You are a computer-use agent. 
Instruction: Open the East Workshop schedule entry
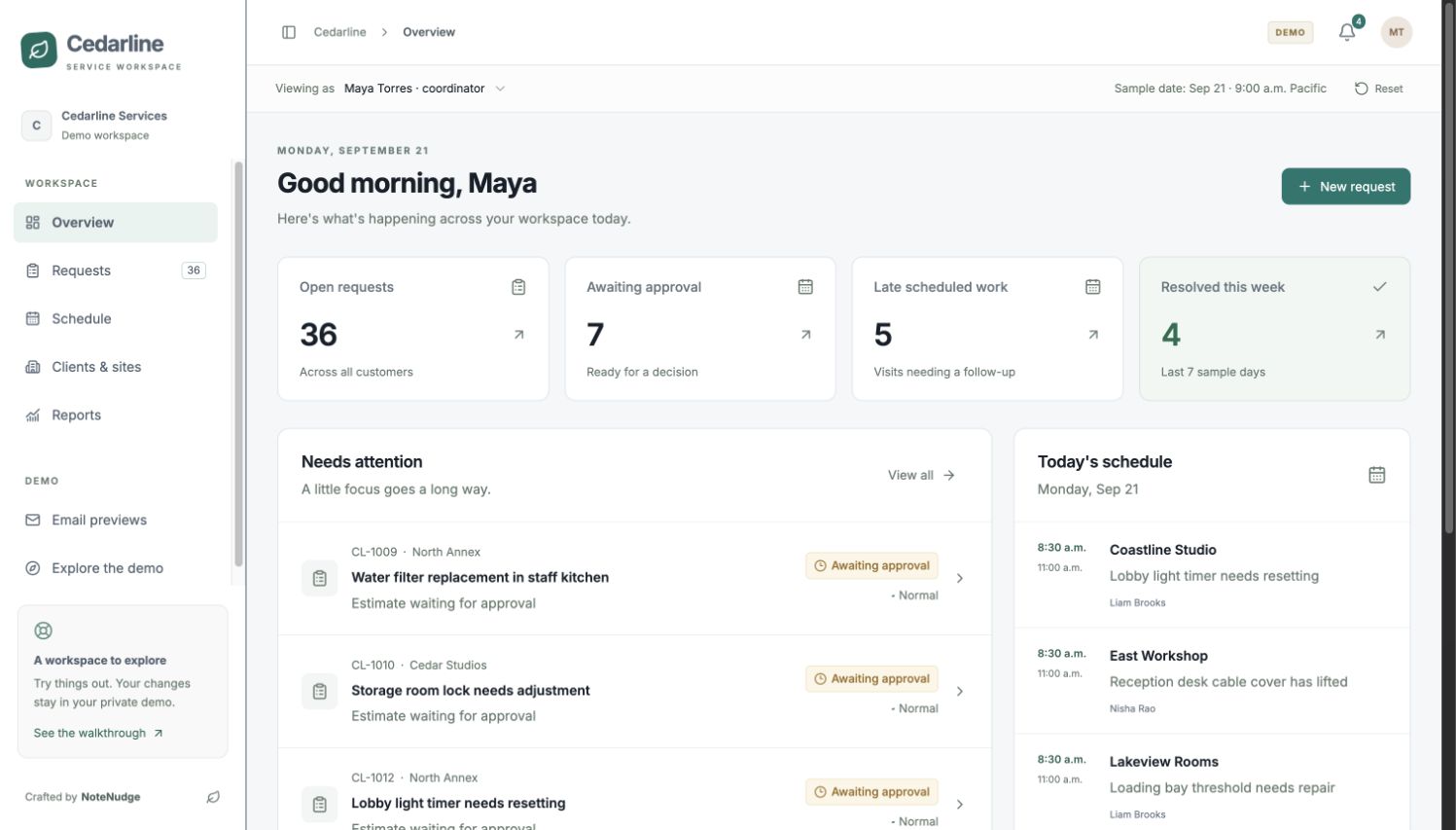pos(1212,681)
